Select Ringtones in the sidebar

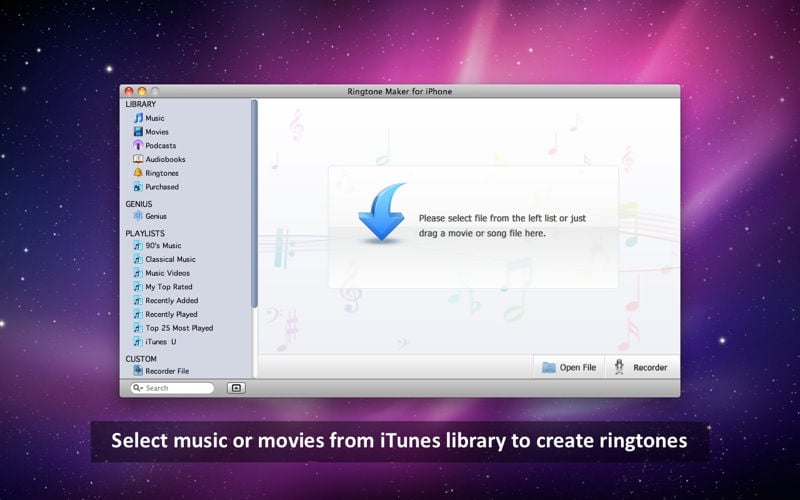(x=162, y=173)
